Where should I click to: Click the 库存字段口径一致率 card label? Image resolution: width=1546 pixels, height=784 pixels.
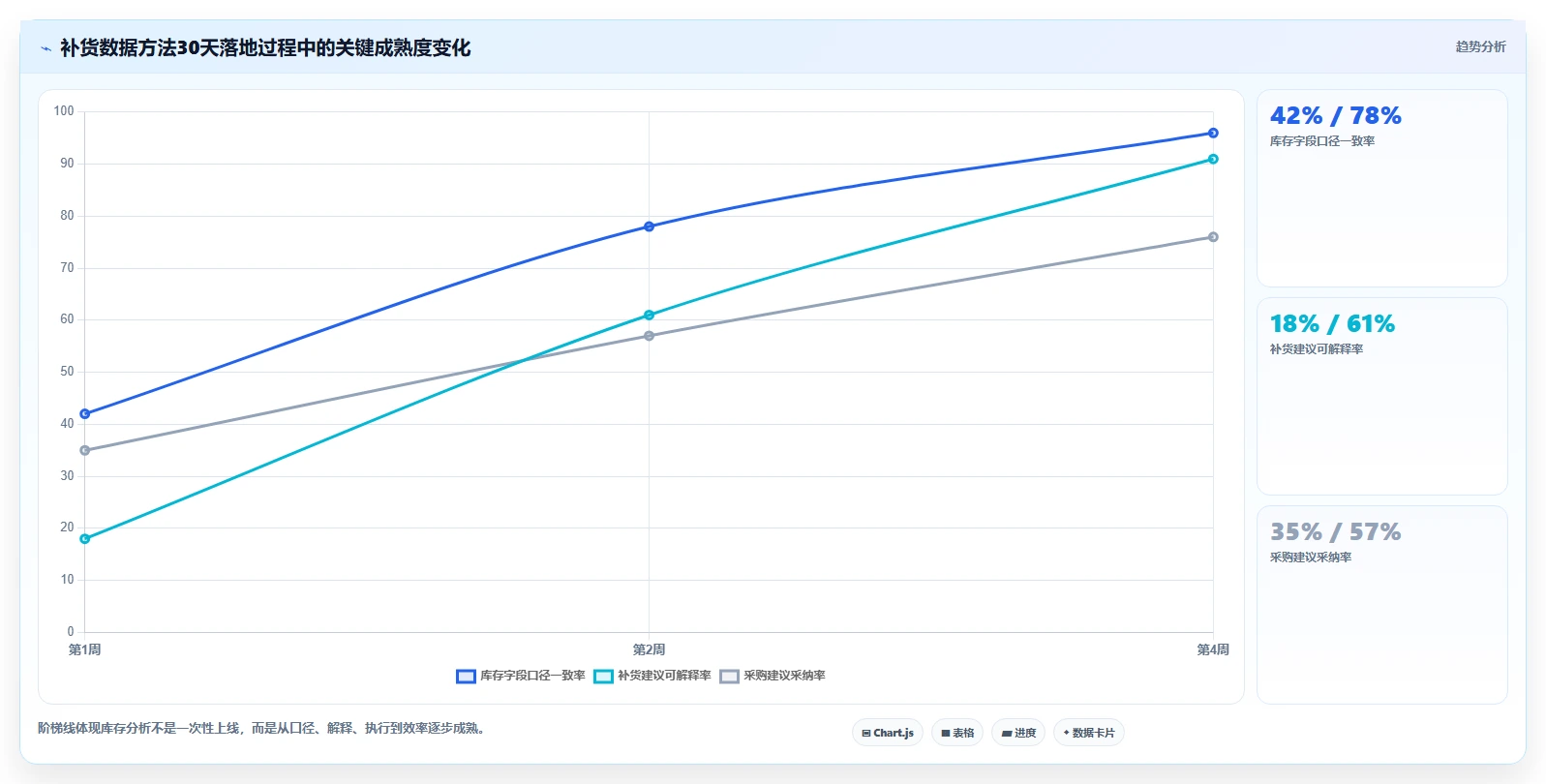[x=1322, y=141]
